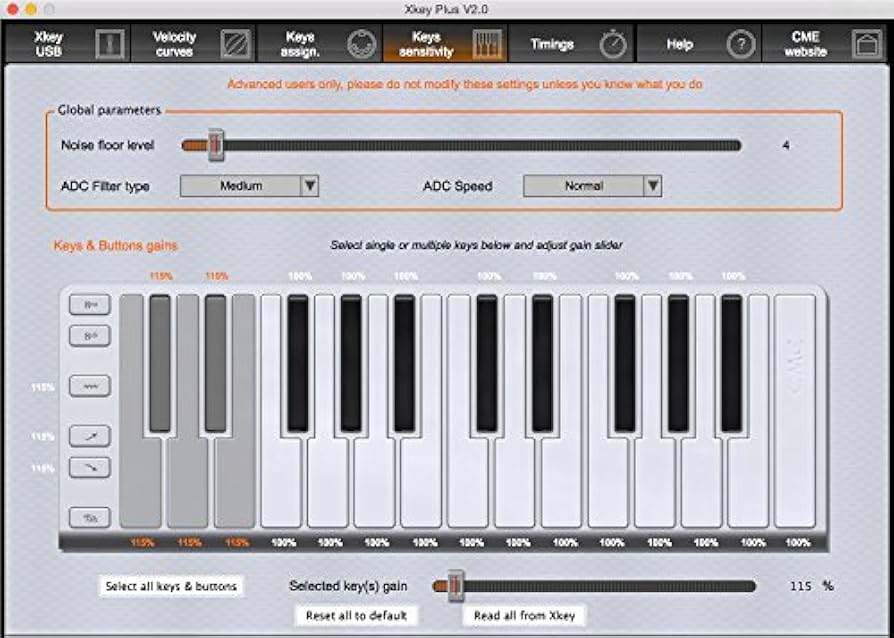Click Reset all to default
Image resolution: width=894 pixels, height=638 pixels.
point(356,616)
